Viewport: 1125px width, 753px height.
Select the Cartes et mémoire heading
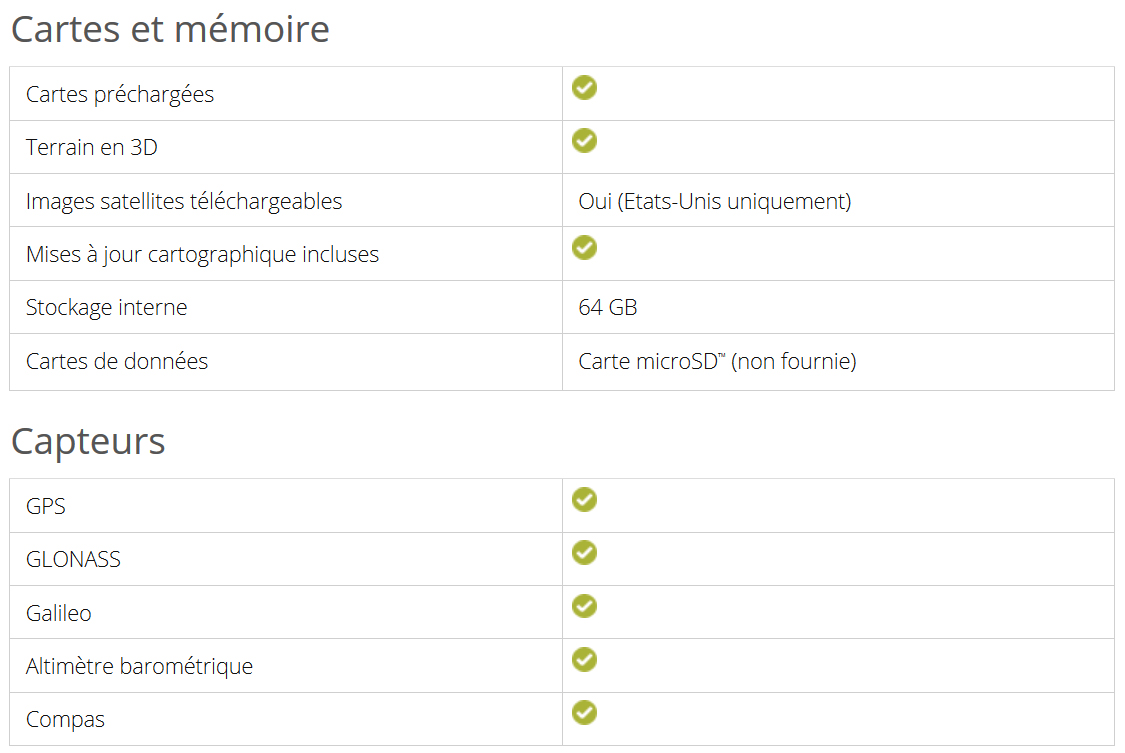click(170, 29)
